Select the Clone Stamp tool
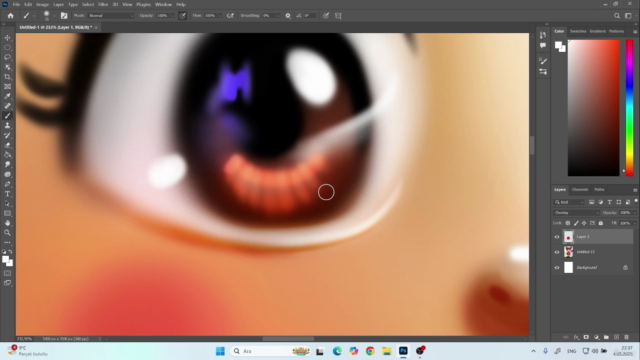The width and height of the screenshot is (640, 360). pos(7,126)
